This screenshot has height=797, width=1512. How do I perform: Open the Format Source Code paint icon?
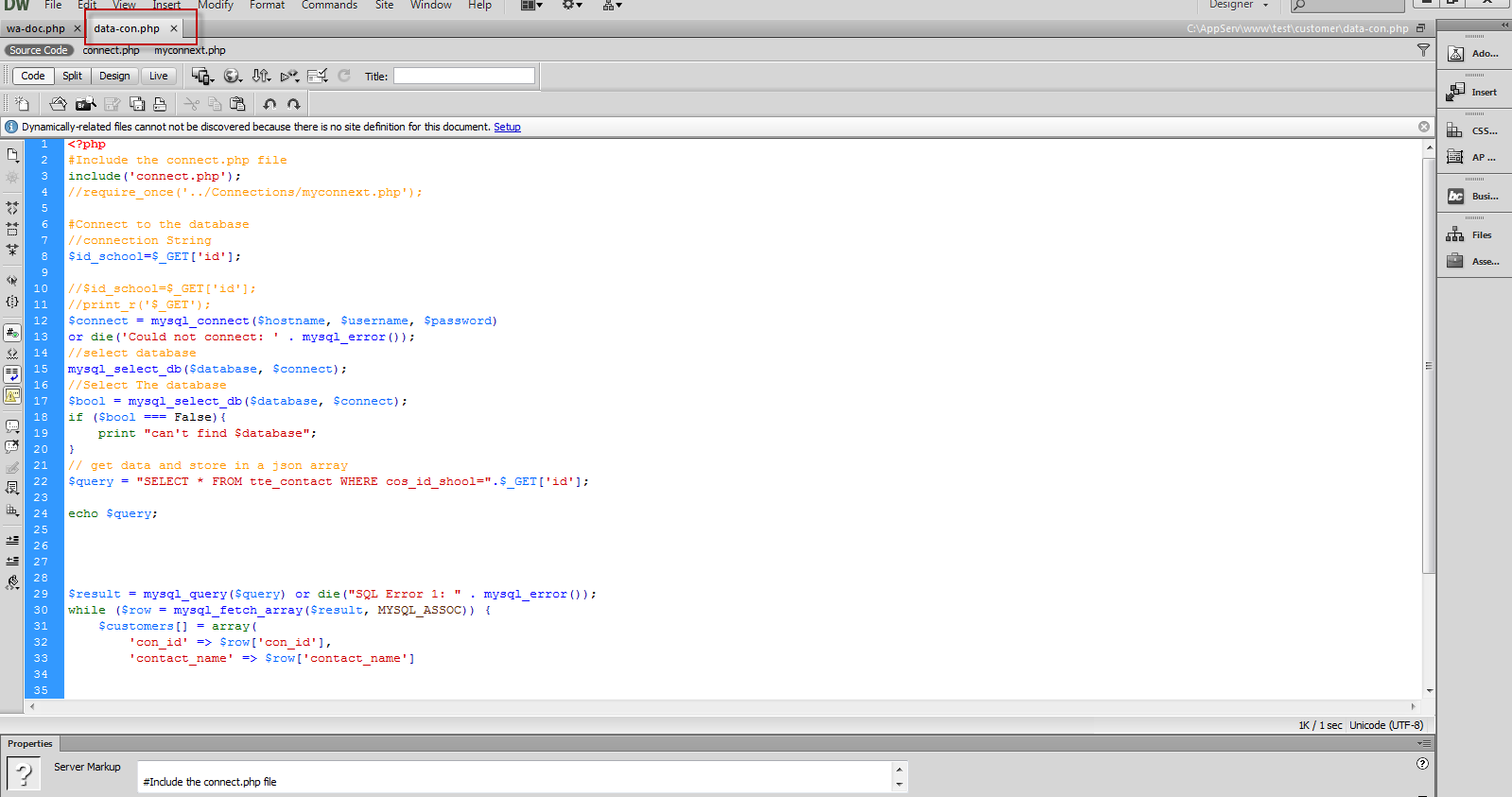(12, 582)
